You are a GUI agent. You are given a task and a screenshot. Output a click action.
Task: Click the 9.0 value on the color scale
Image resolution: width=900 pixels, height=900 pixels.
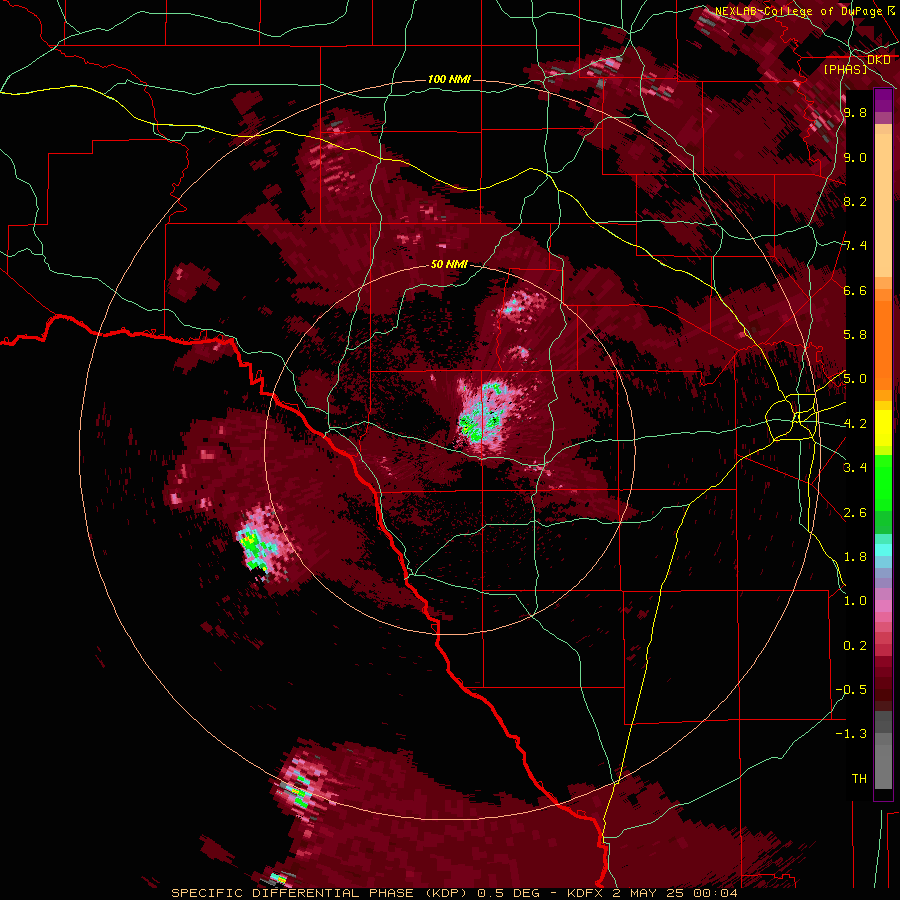pyautogui.click(x=855, y=158)
